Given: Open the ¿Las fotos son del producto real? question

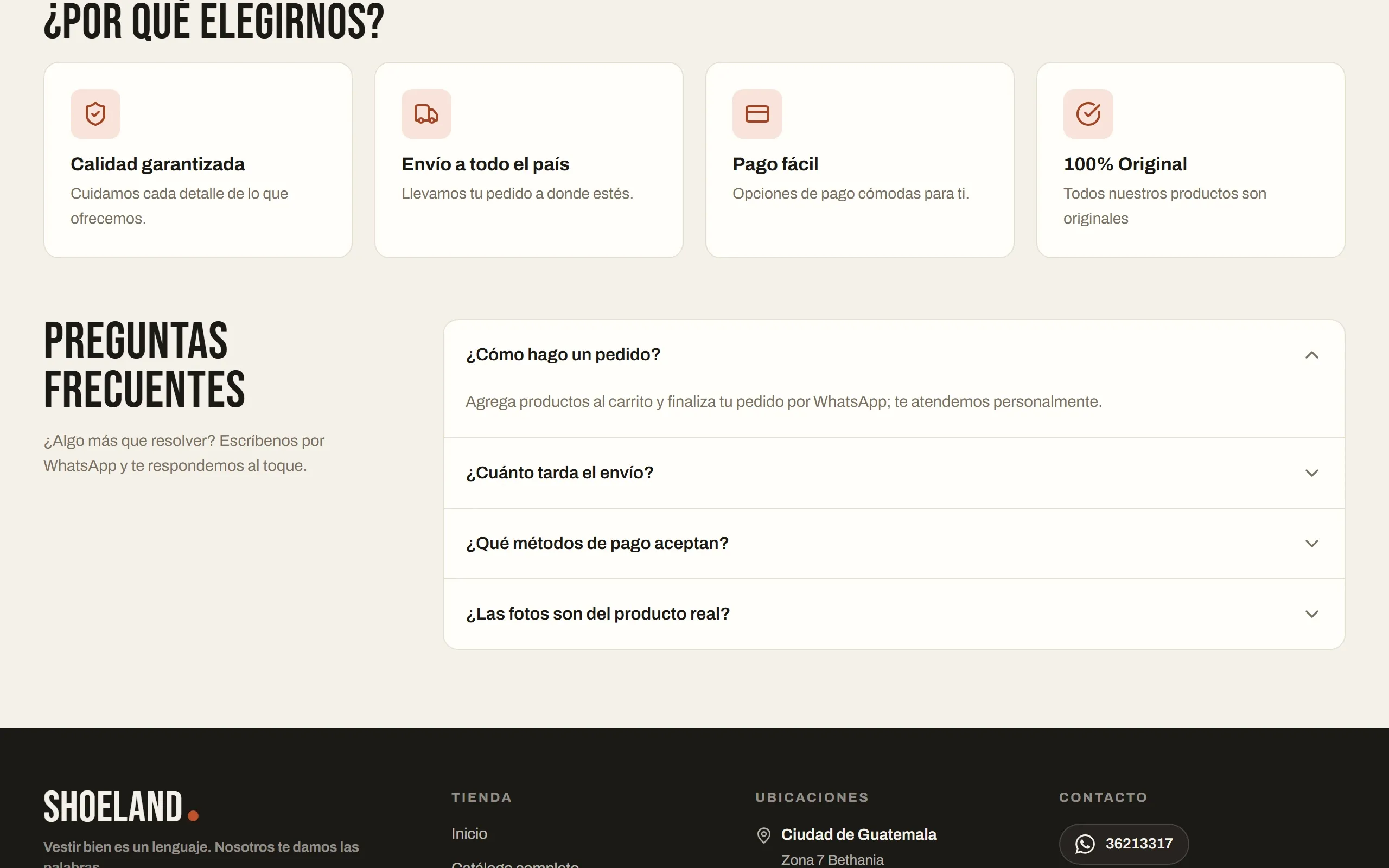Looking at the screenshot, I should point(894,614).
